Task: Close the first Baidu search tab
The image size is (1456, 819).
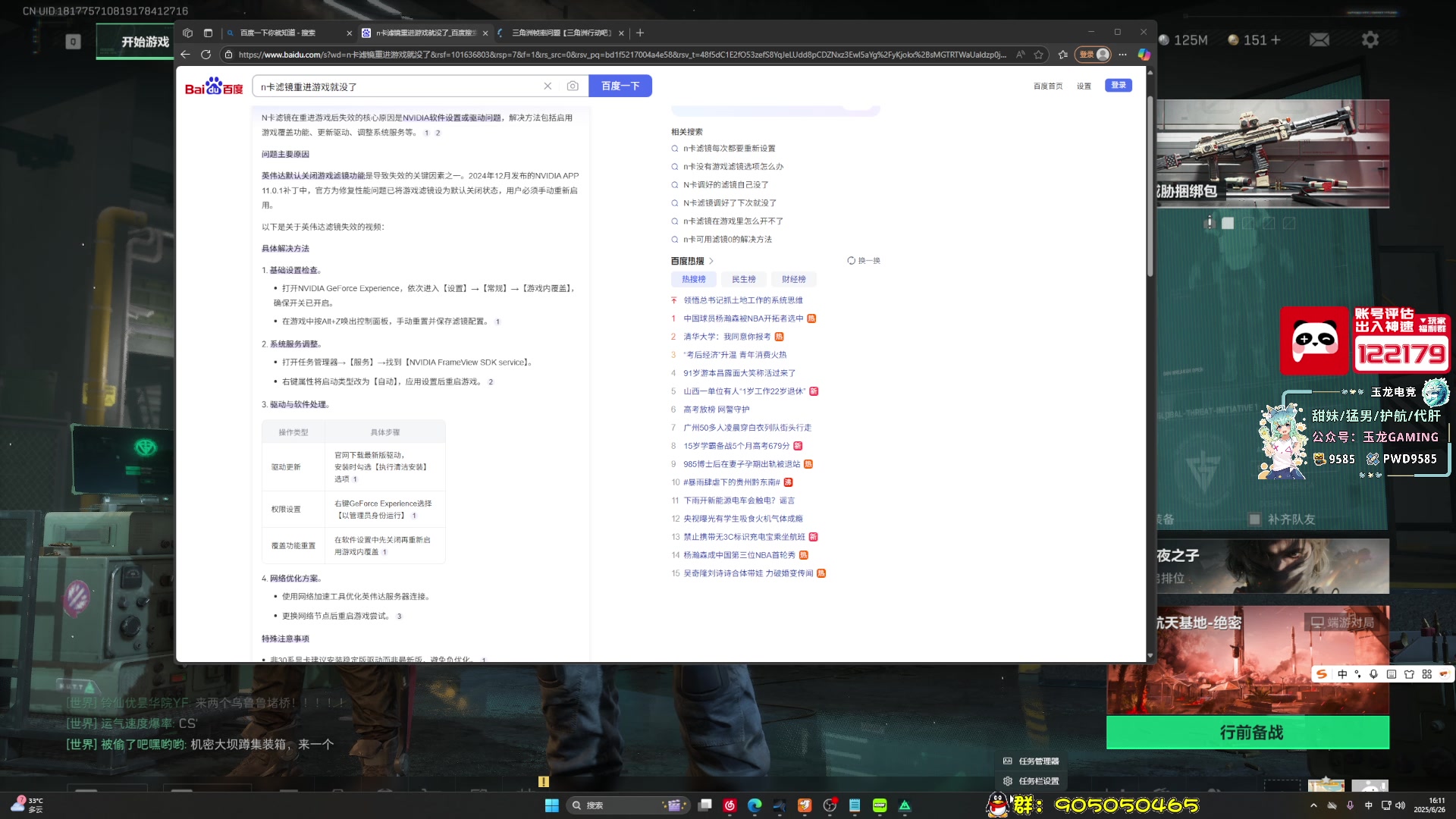Action: (349, 33)
